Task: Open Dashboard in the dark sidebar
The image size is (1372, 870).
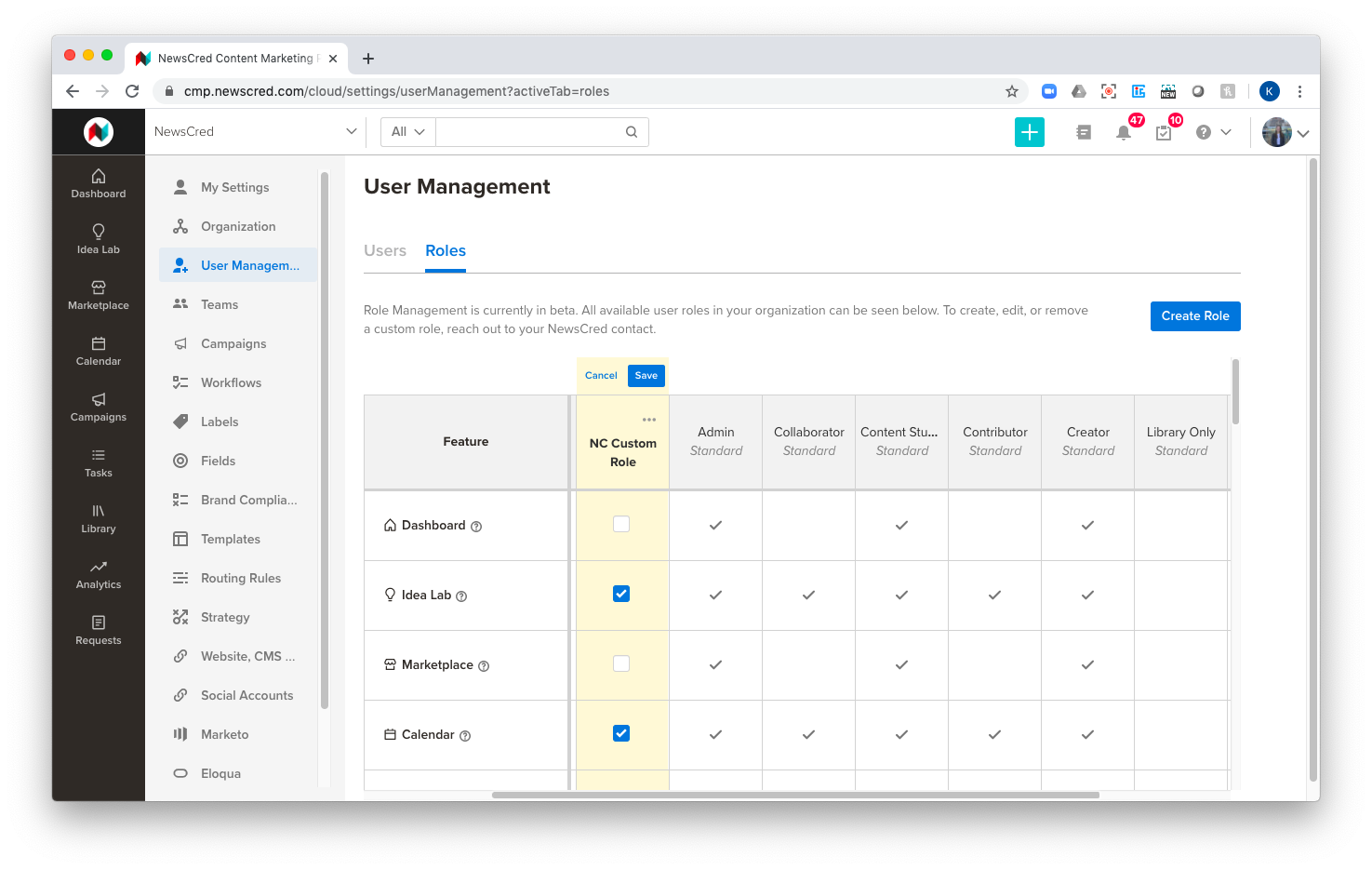Action: tap(99, 183)
